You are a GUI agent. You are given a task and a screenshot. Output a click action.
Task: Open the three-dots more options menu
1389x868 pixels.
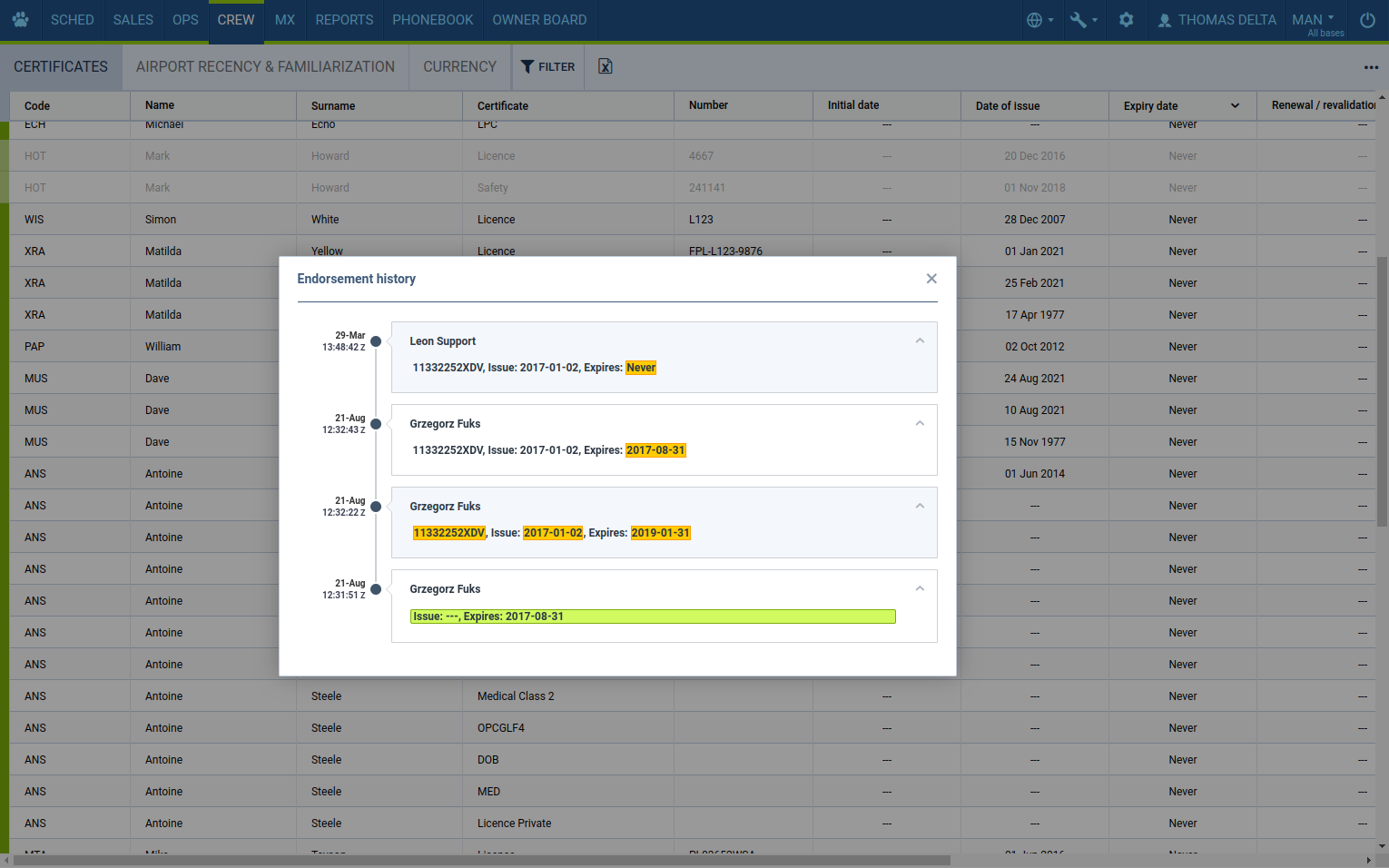point(1370,67)
